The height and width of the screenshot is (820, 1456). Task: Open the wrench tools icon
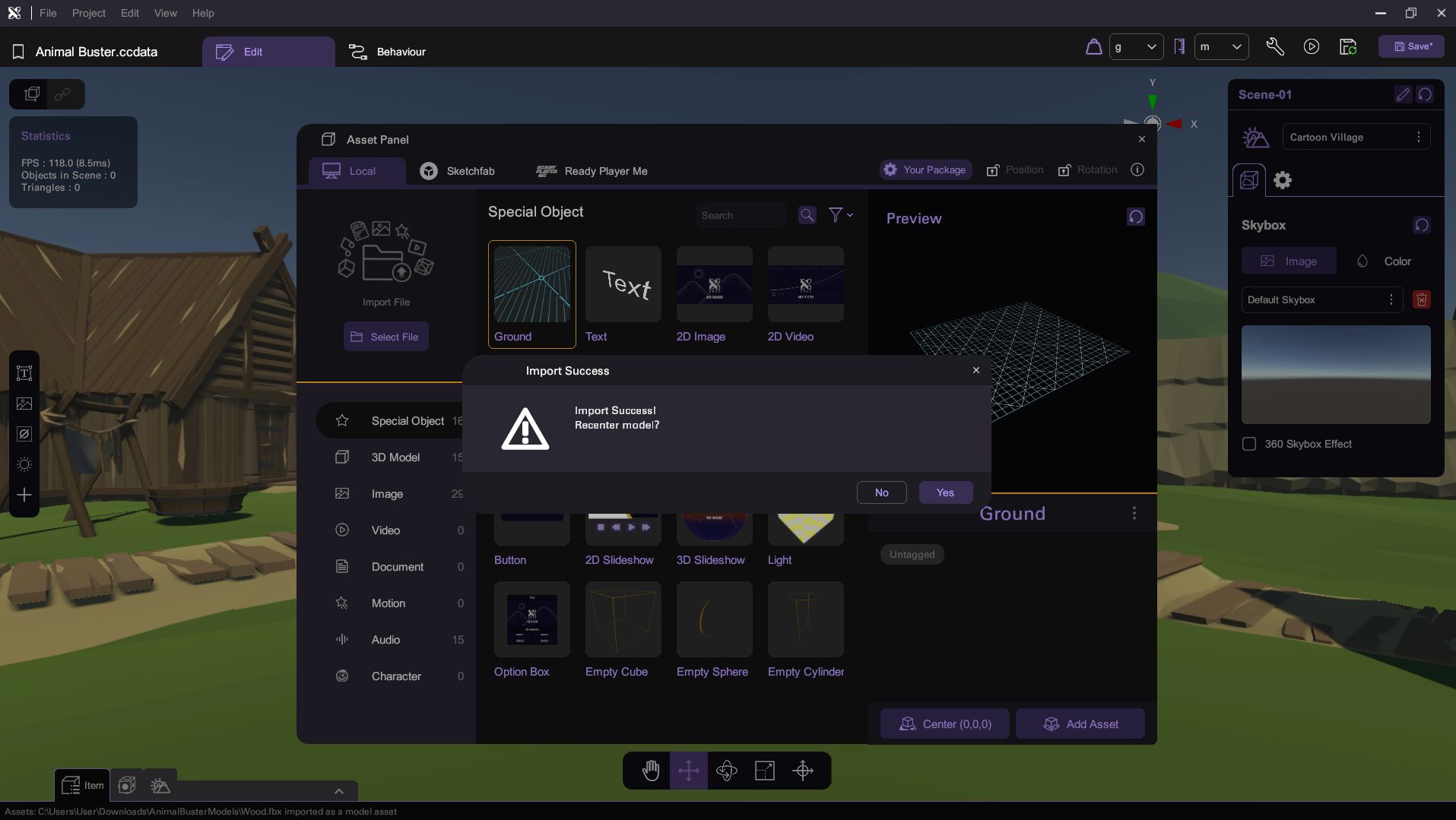tap(1275, 47)
